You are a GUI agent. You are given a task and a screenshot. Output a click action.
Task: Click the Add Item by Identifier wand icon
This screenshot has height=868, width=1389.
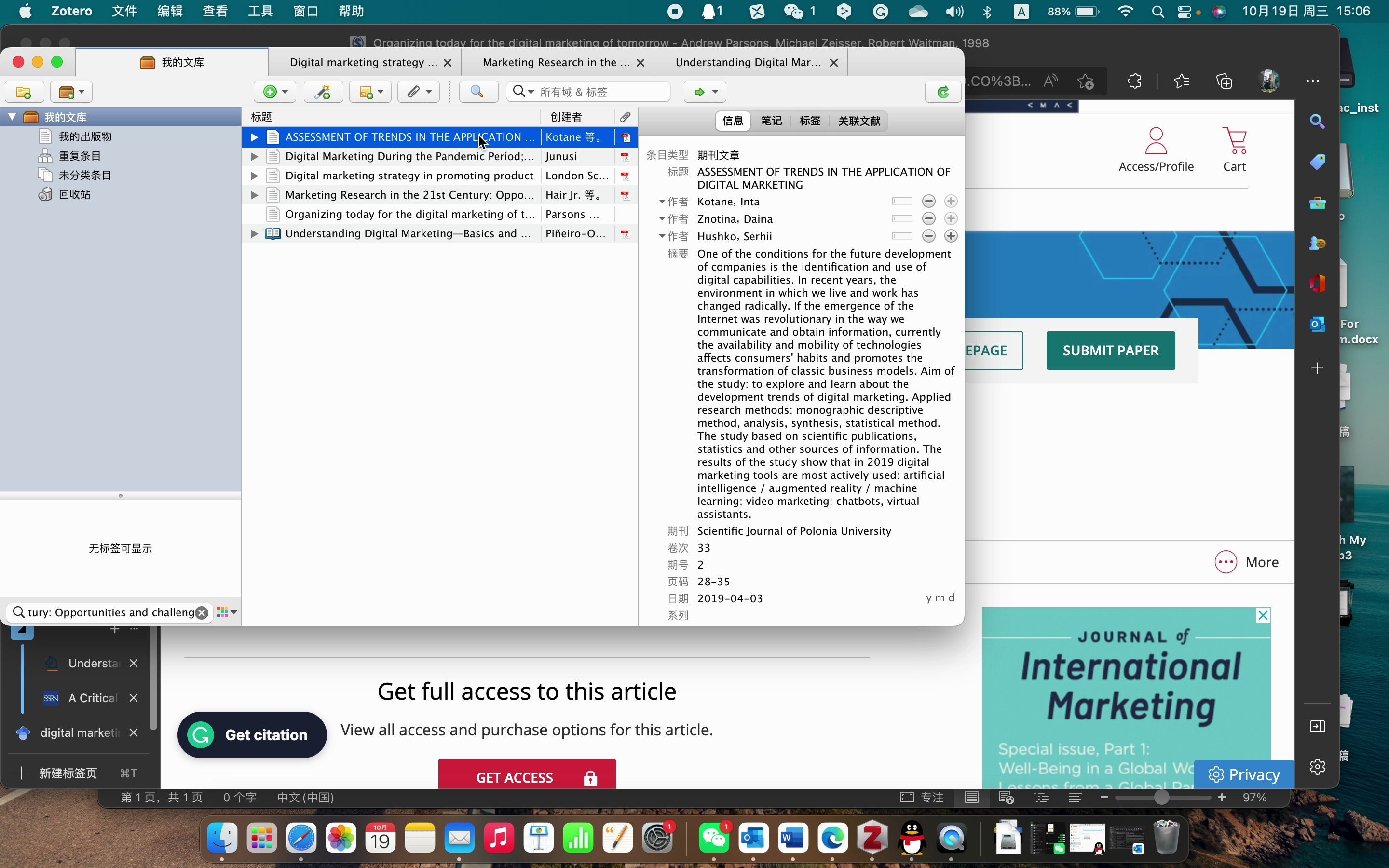[x=323, y=92]
